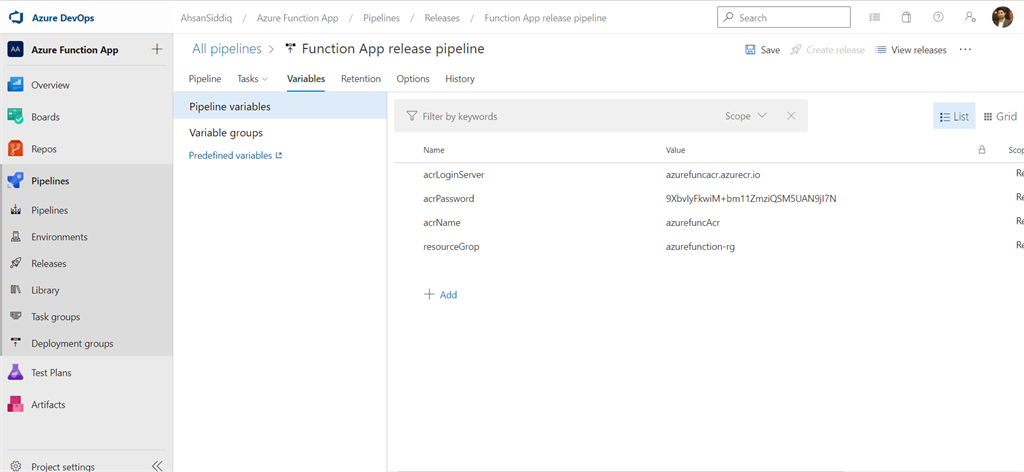Open Azure Function App breadcrumb in header
Image resolution: width=1024 pixels, height=472 pixels.
[298, 18]
